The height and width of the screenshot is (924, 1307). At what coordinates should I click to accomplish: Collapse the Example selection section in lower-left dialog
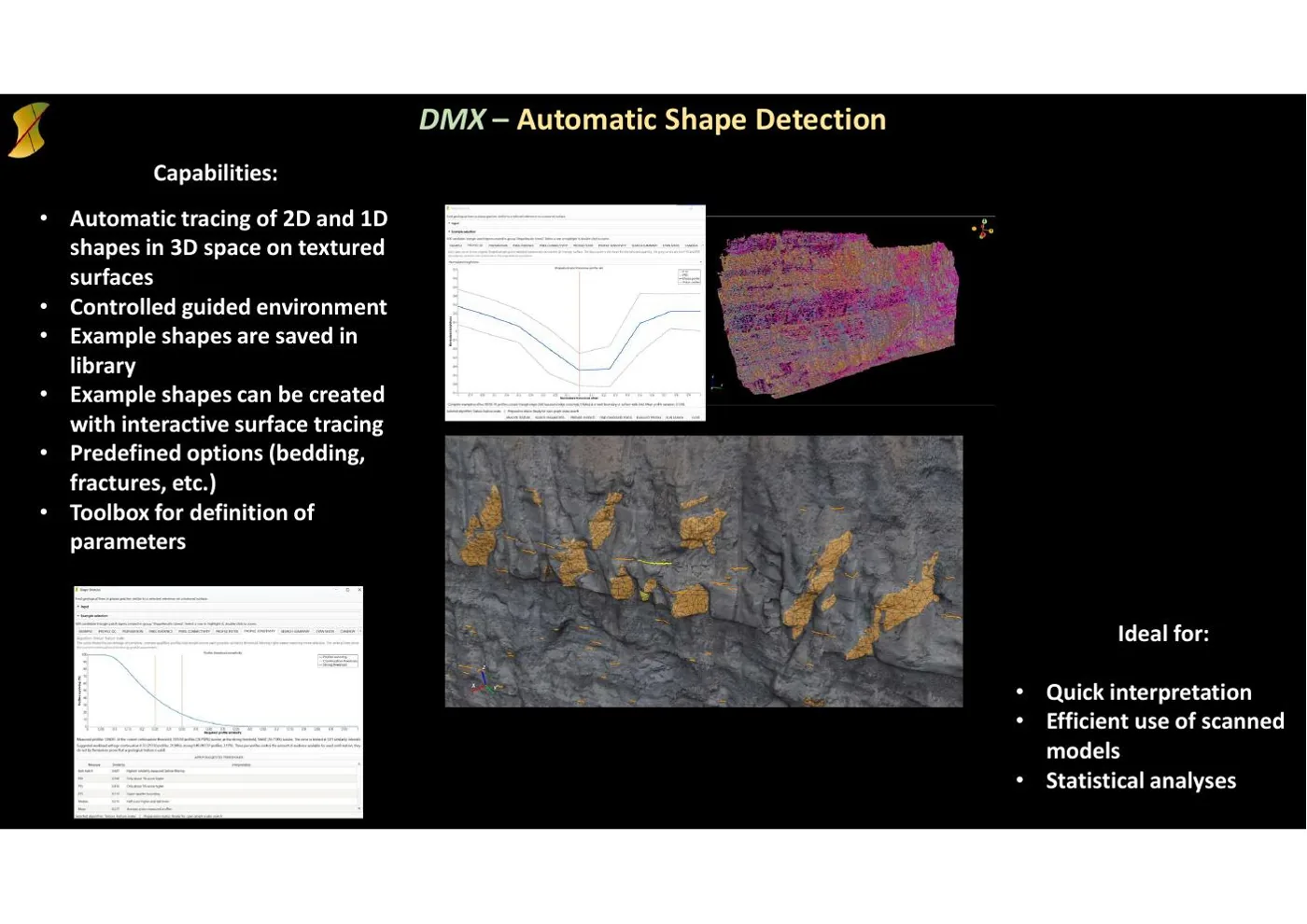(x=78, y=616)
